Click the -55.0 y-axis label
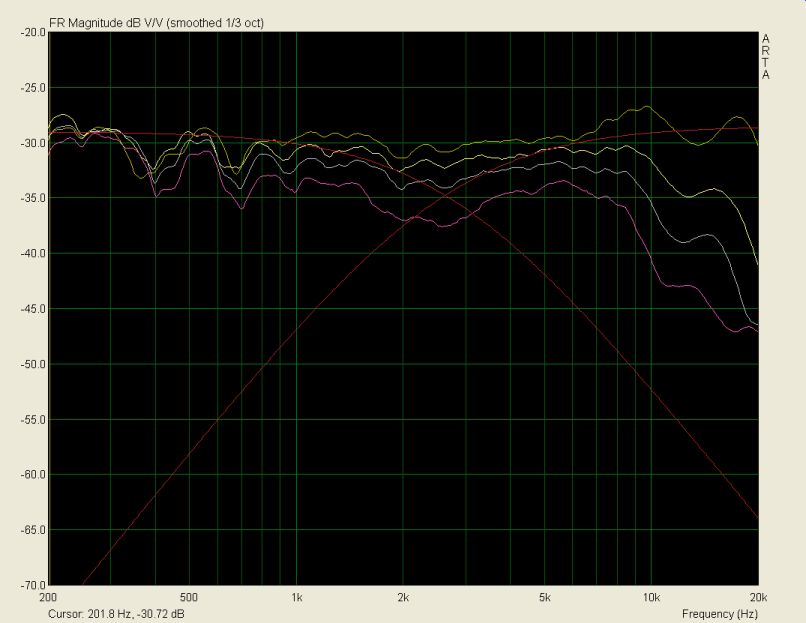806x623 pixels. tap(33, 419)
